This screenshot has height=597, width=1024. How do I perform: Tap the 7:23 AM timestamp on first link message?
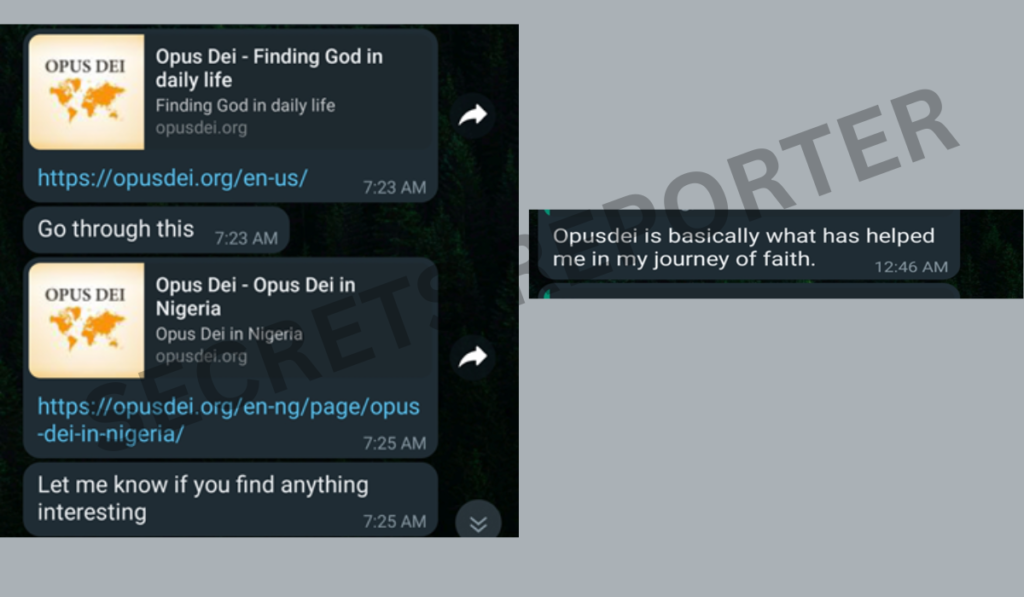394,187
